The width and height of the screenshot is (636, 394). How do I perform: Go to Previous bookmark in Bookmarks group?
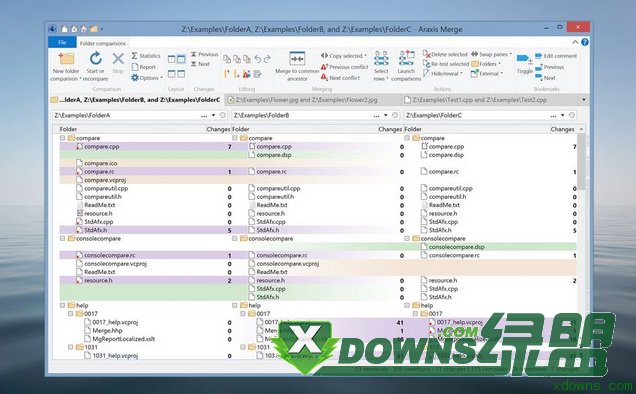coord(549,67)
